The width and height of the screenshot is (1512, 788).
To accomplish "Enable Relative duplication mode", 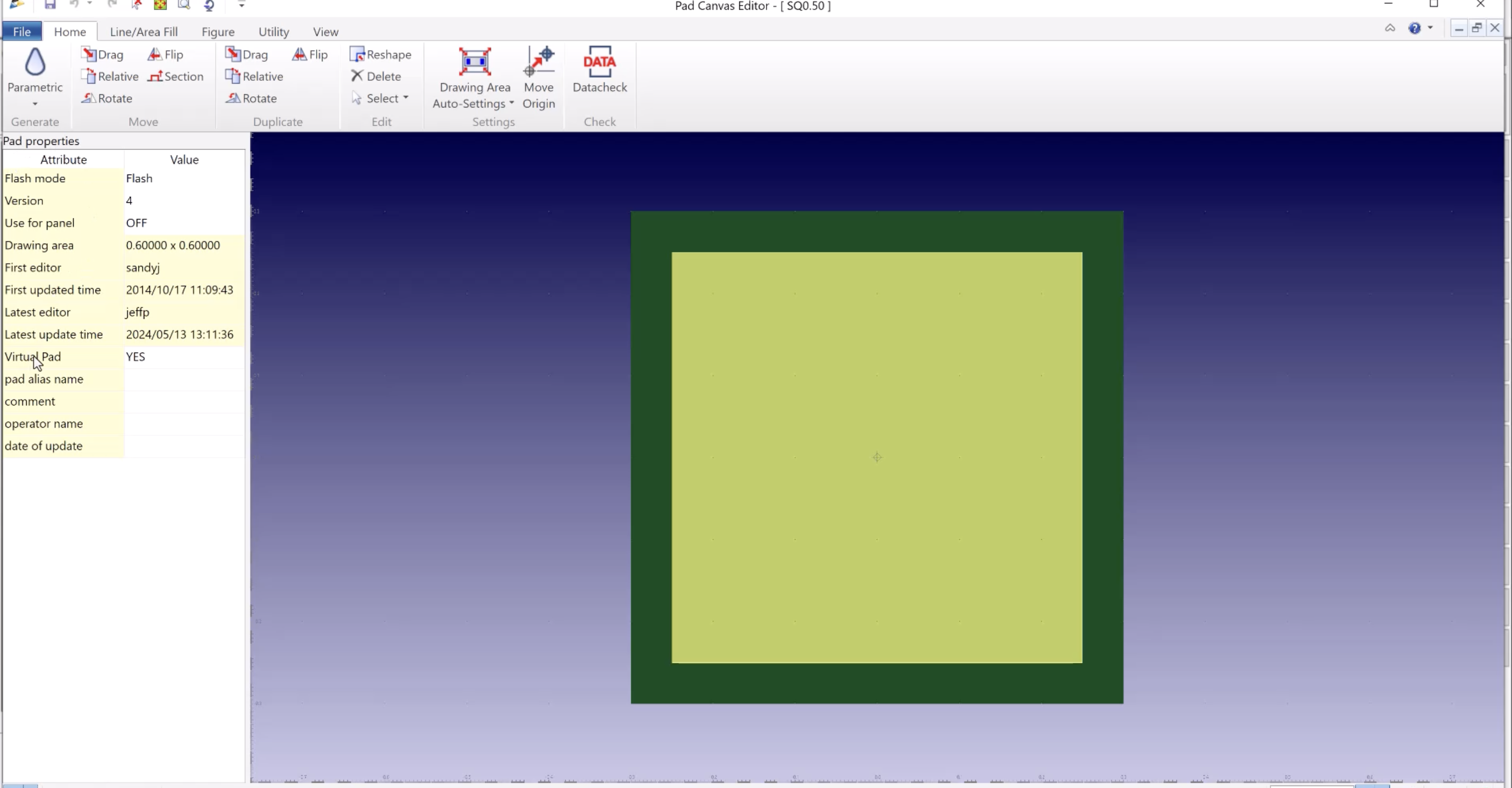I will pos(254,76).
